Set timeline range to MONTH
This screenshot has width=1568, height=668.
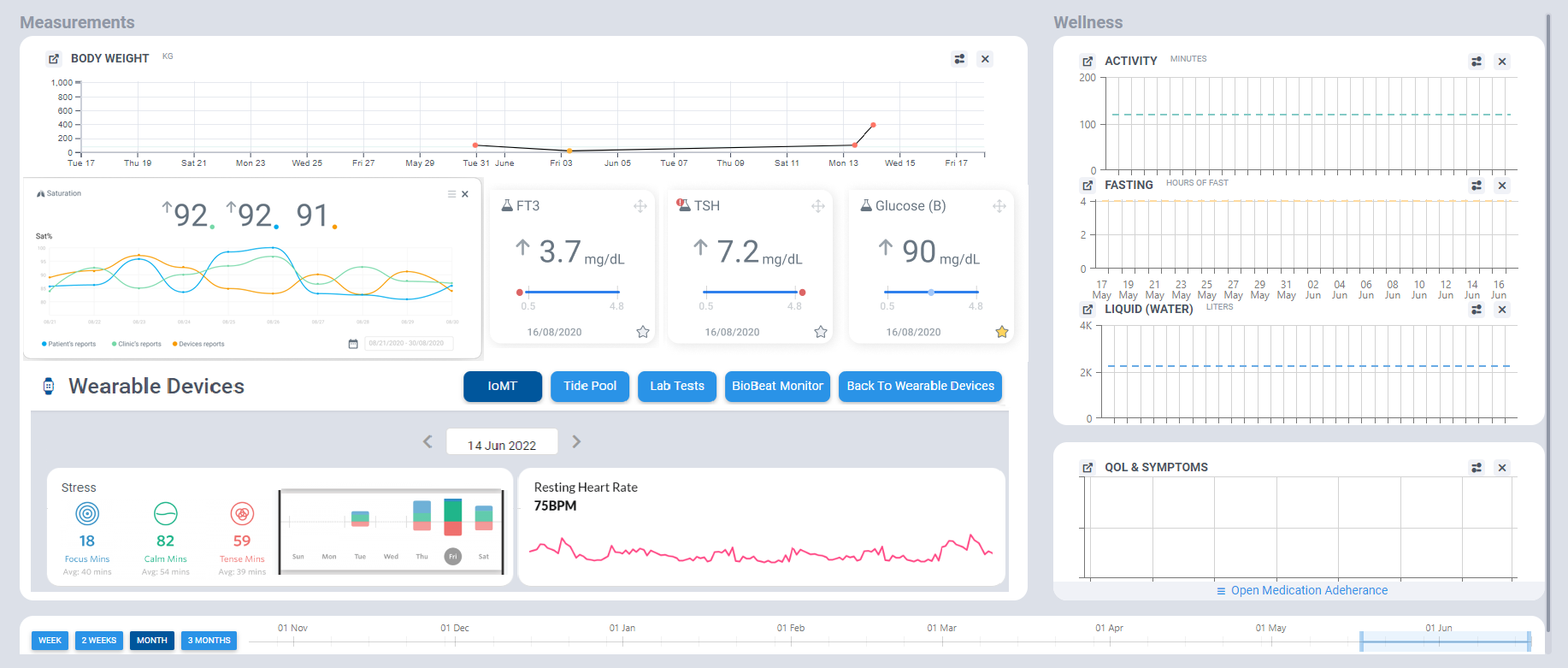tap(152, 641)
